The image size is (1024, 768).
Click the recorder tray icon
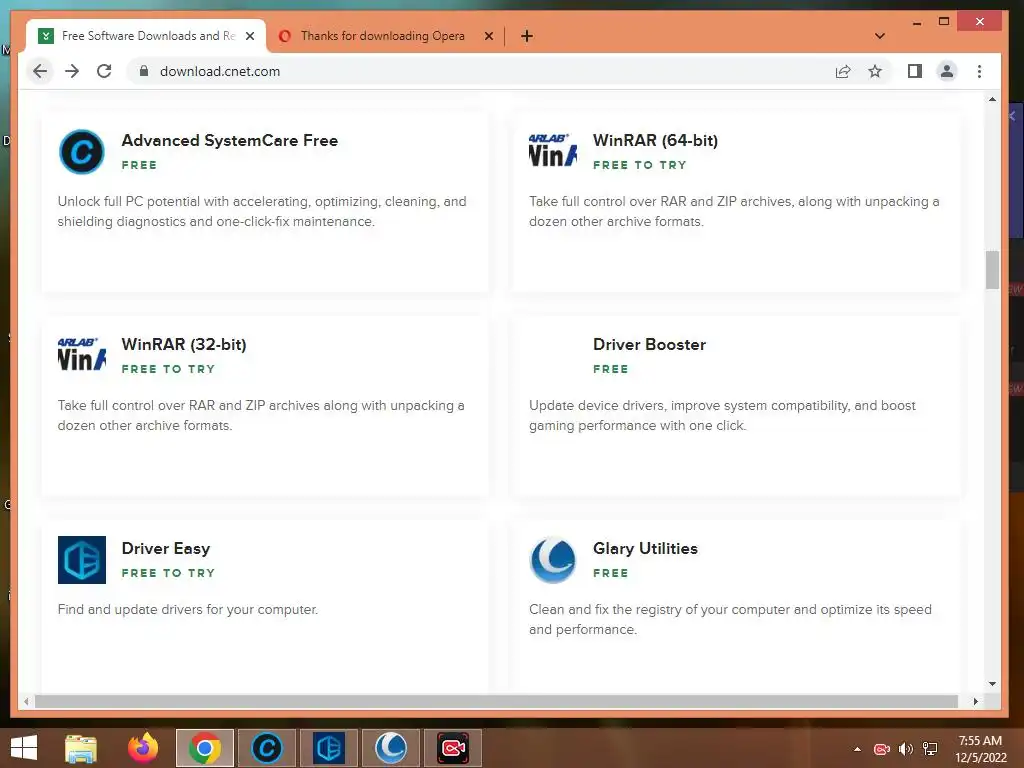882,749
